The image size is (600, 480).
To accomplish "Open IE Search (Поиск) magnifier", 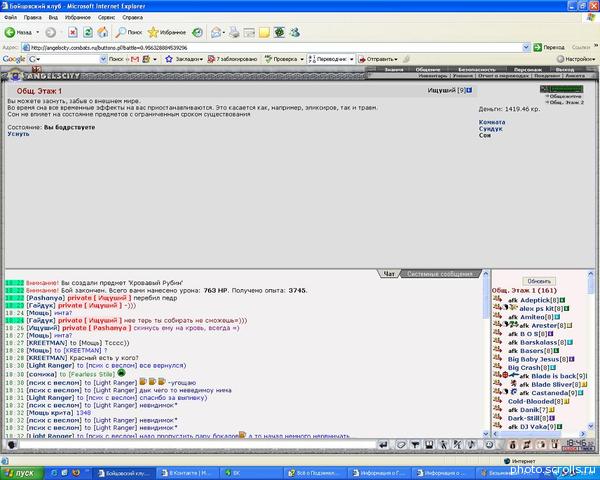I will pyautogui.click(x=121, y=33).
